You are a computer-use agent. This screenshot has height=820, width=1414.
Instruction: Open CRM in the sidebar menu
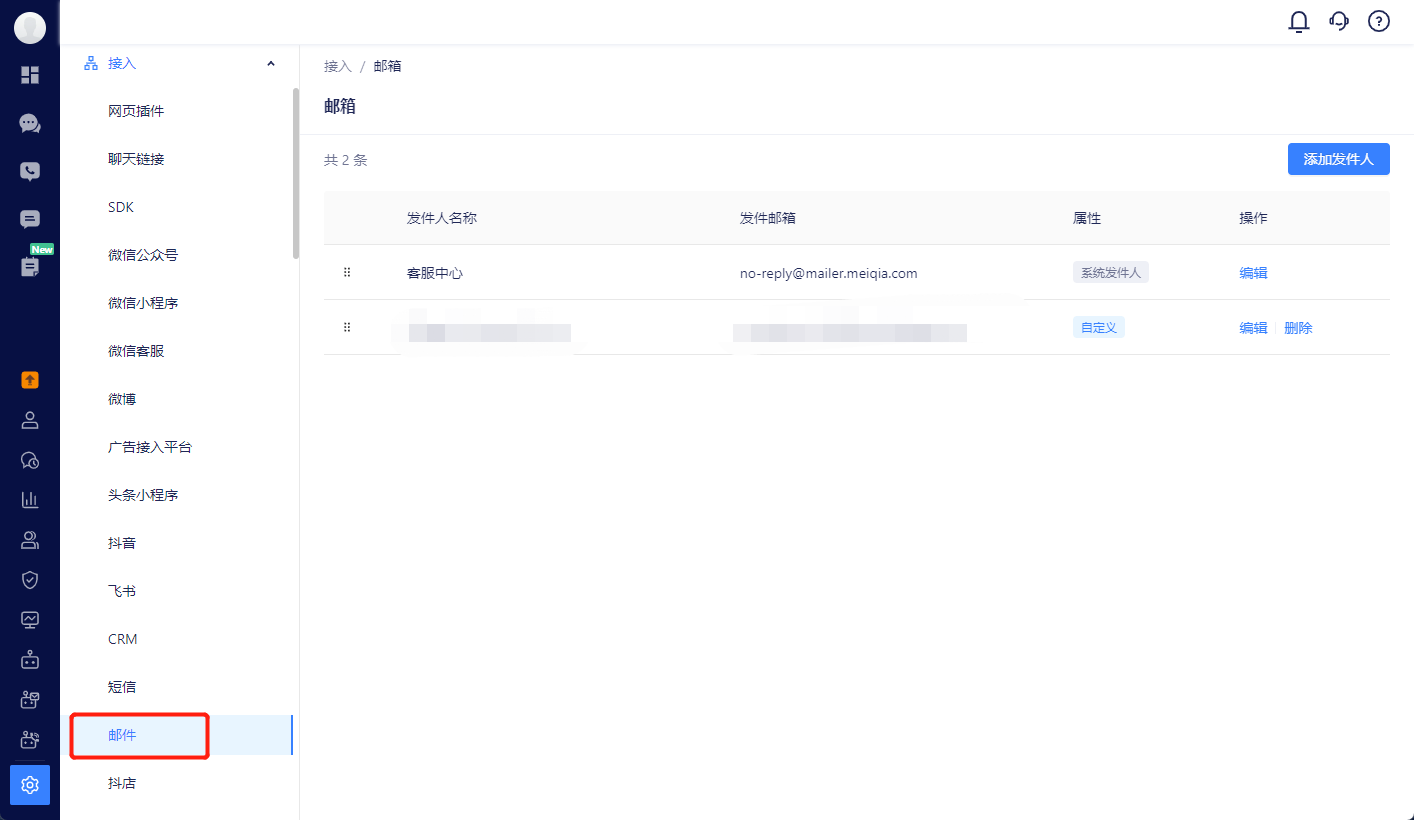click(123, 639)
